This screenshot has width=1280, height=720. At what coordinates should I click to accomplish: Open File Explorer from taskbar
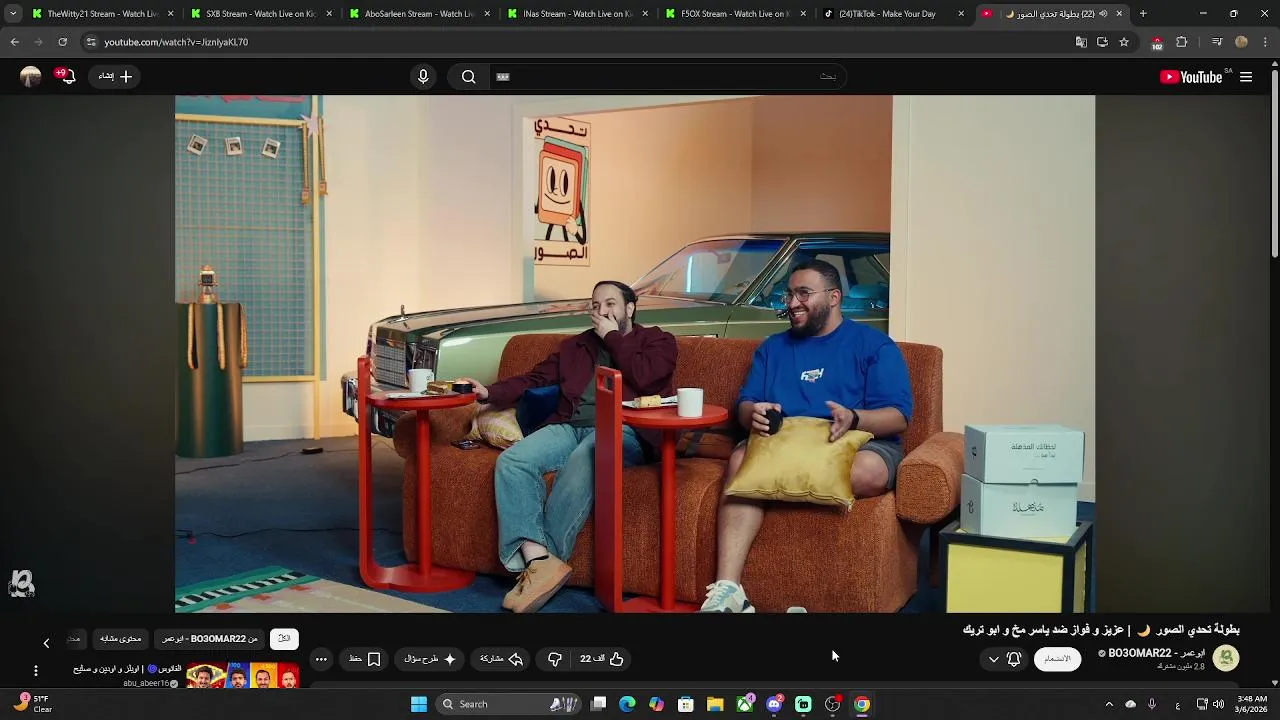pos(715,704)
